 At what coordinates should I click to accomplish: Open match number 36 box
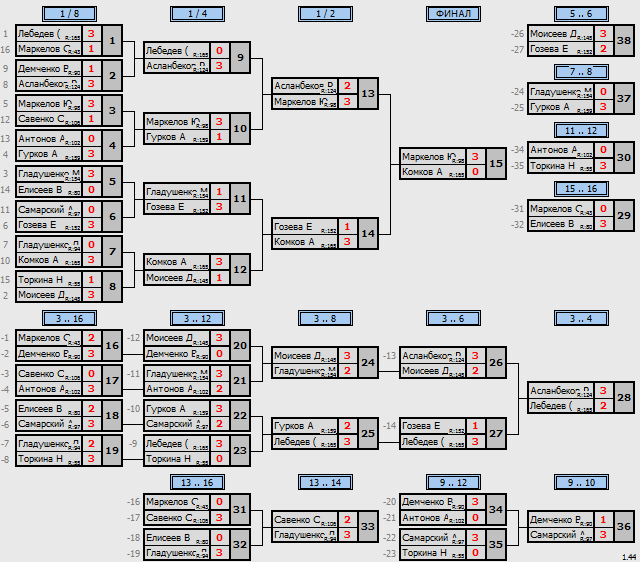[624, 526]
